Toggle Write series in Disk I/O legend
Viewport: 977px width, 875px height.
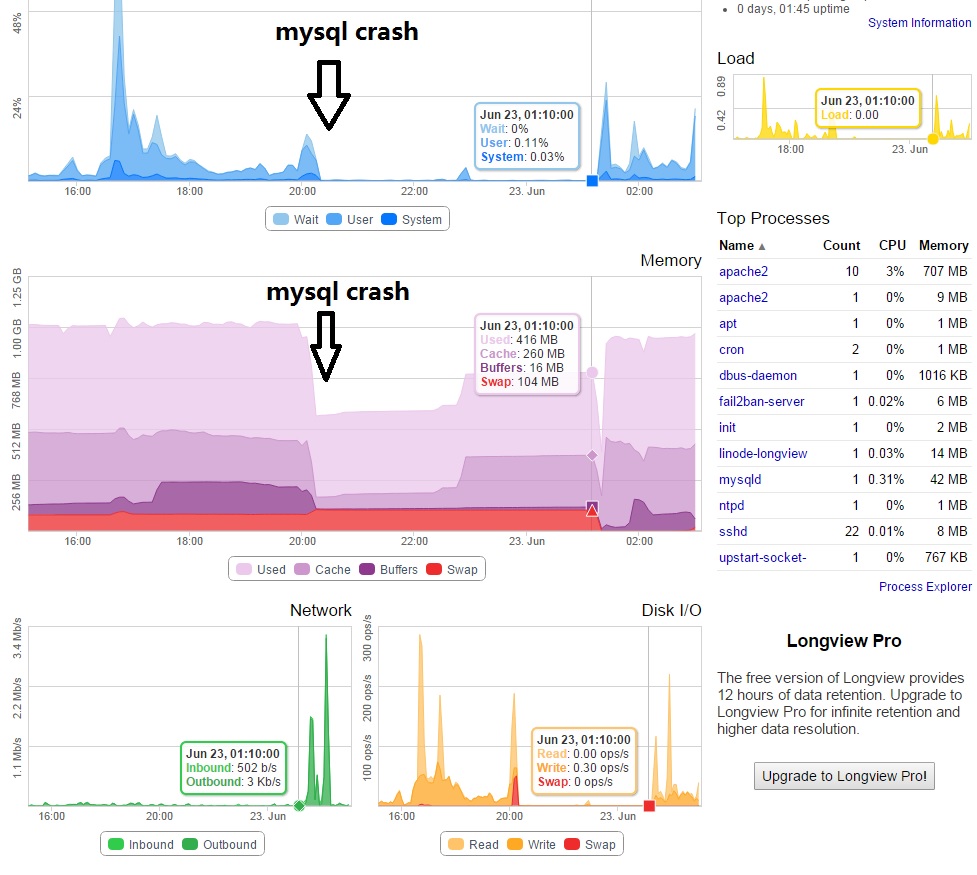click(x=531, y=844)
